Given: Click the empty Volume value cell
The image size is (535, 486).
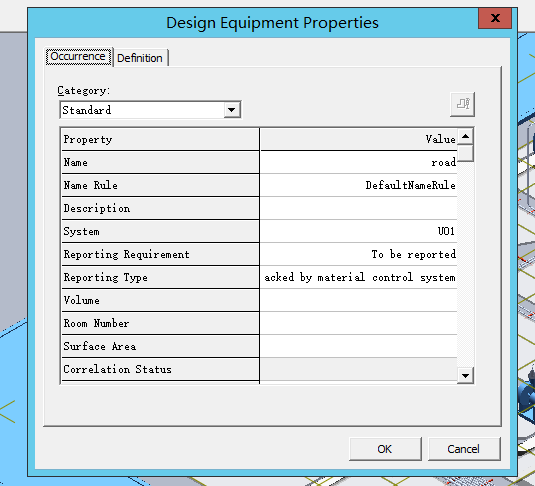Looking at the screenshot, I should (359, 300).
